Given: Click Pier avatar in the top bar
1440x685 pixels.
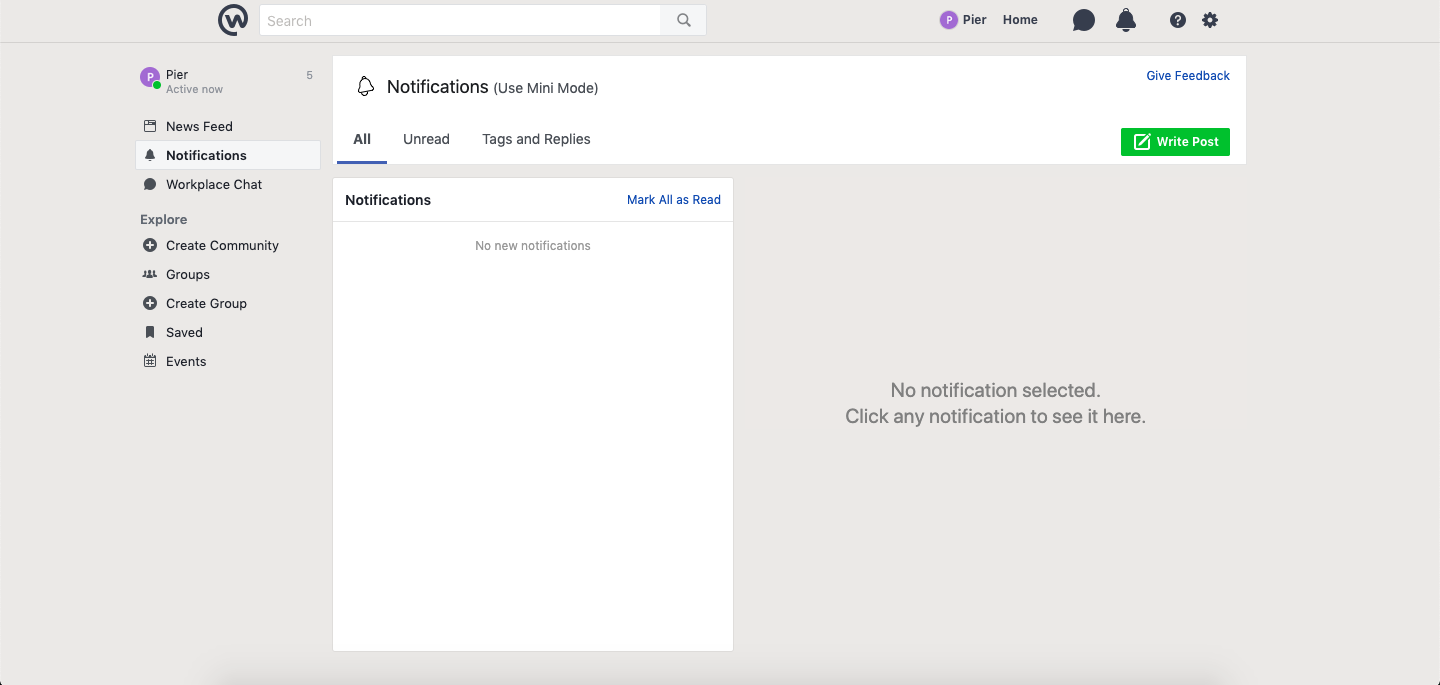Looking at the screenshot, I should (x=949, y=20).
